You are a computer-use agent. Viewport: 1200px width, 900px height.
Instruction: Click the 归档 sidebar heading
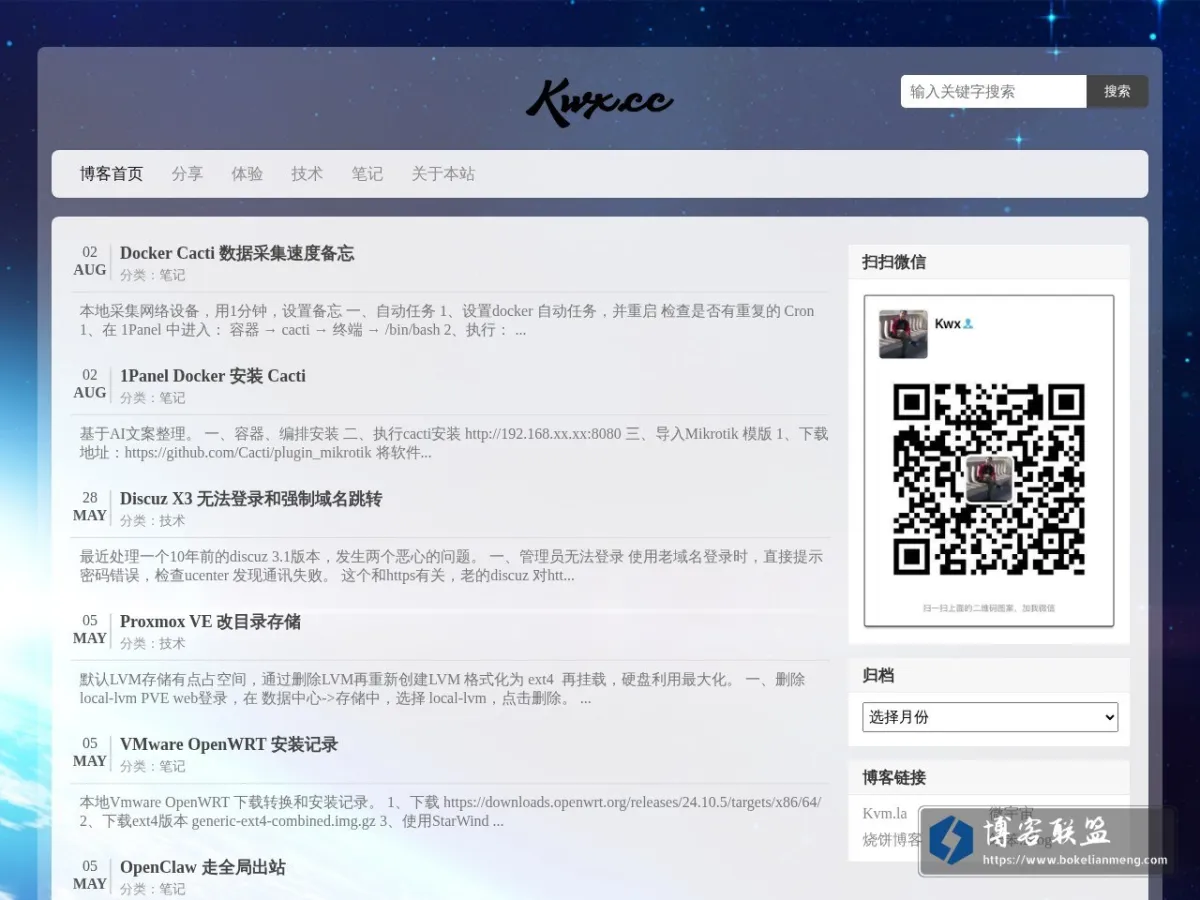pyautogui.click(x=878, y=676)
